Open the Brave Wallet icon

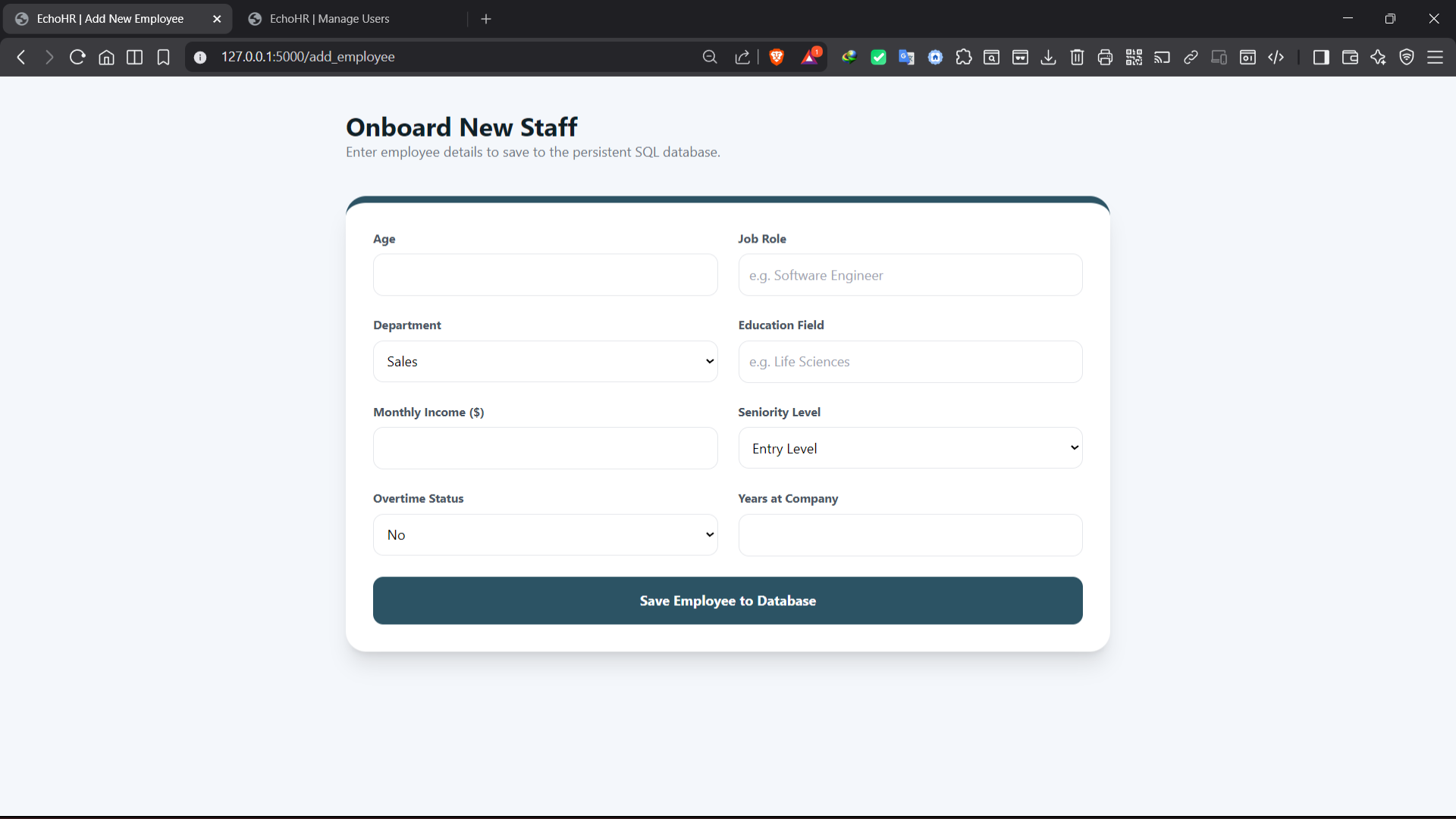tap(1350, 57)
